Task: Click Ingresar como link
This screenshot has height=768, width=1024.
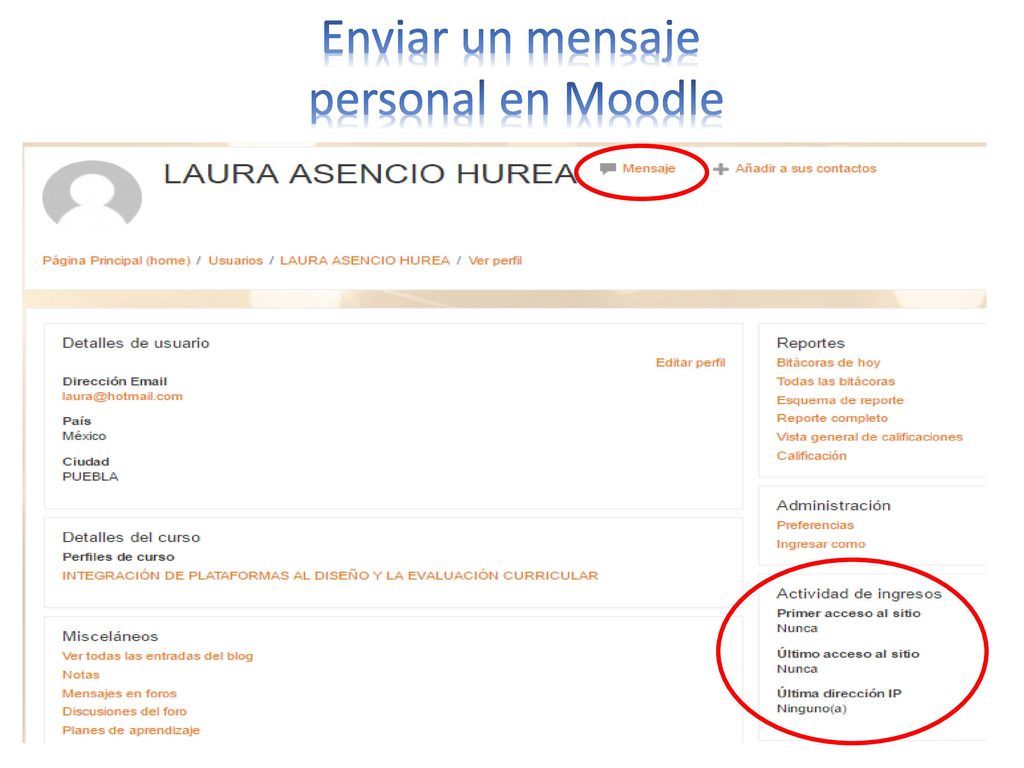Action: pyautogui.click(x=821, y=544)
